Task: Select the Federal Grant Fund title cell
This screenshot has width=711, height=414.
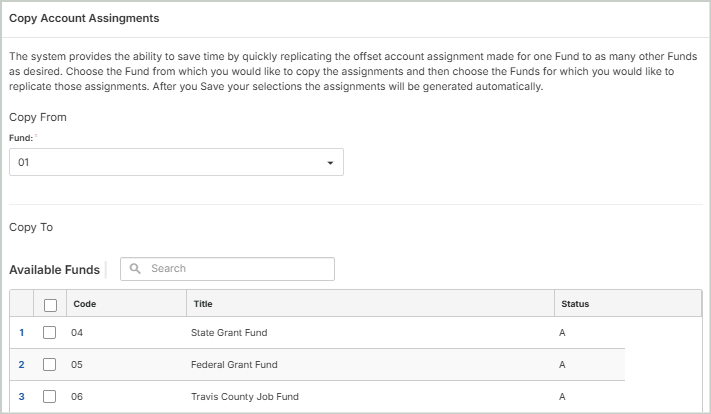Action: pyautogui.click(x=234, y=364)
